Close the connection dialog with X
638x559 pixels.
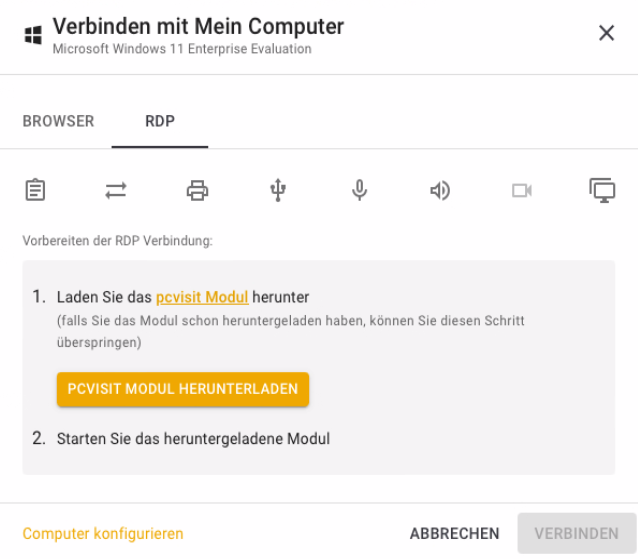pos(606,33)
